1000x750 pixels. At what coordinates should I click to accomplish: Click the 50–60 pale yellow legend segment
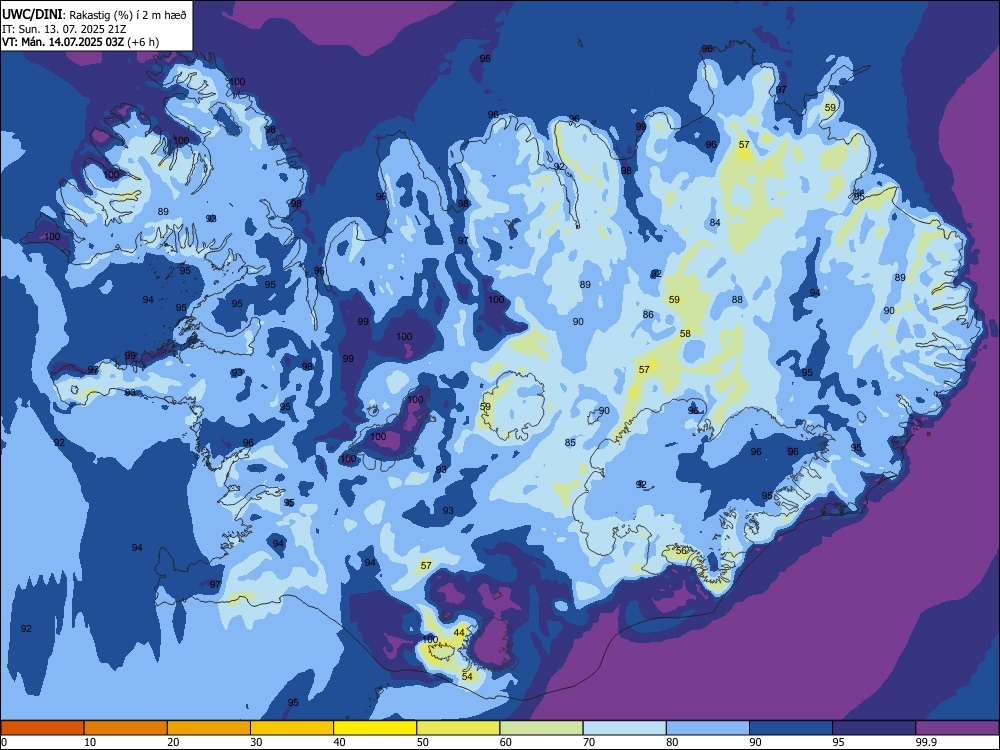(458, 728)
